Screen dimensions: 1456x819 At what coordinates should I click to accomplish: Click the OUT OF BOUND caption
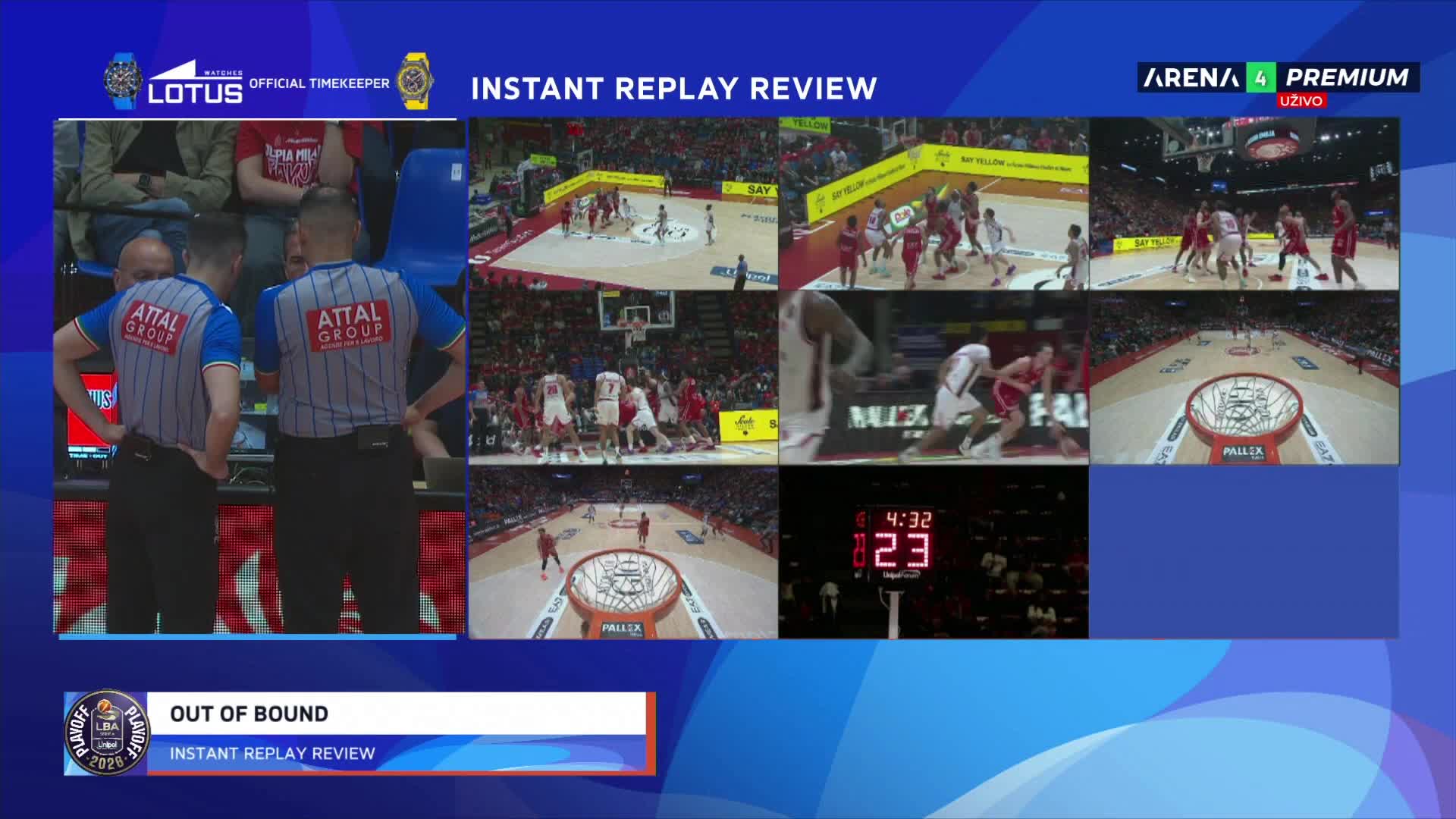click(249, 714)
